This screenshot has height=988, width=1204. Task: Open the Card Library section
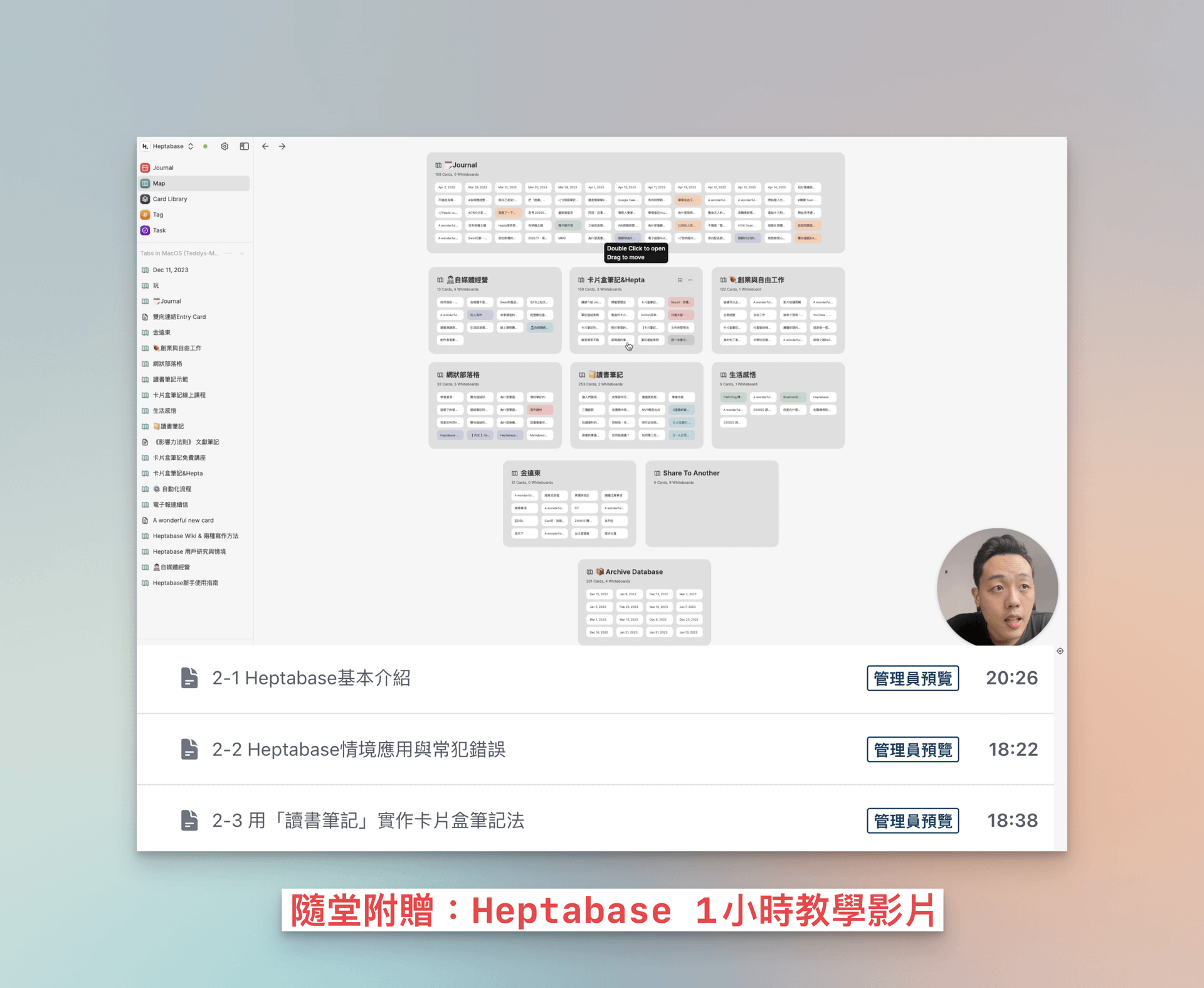coord(169,199)
